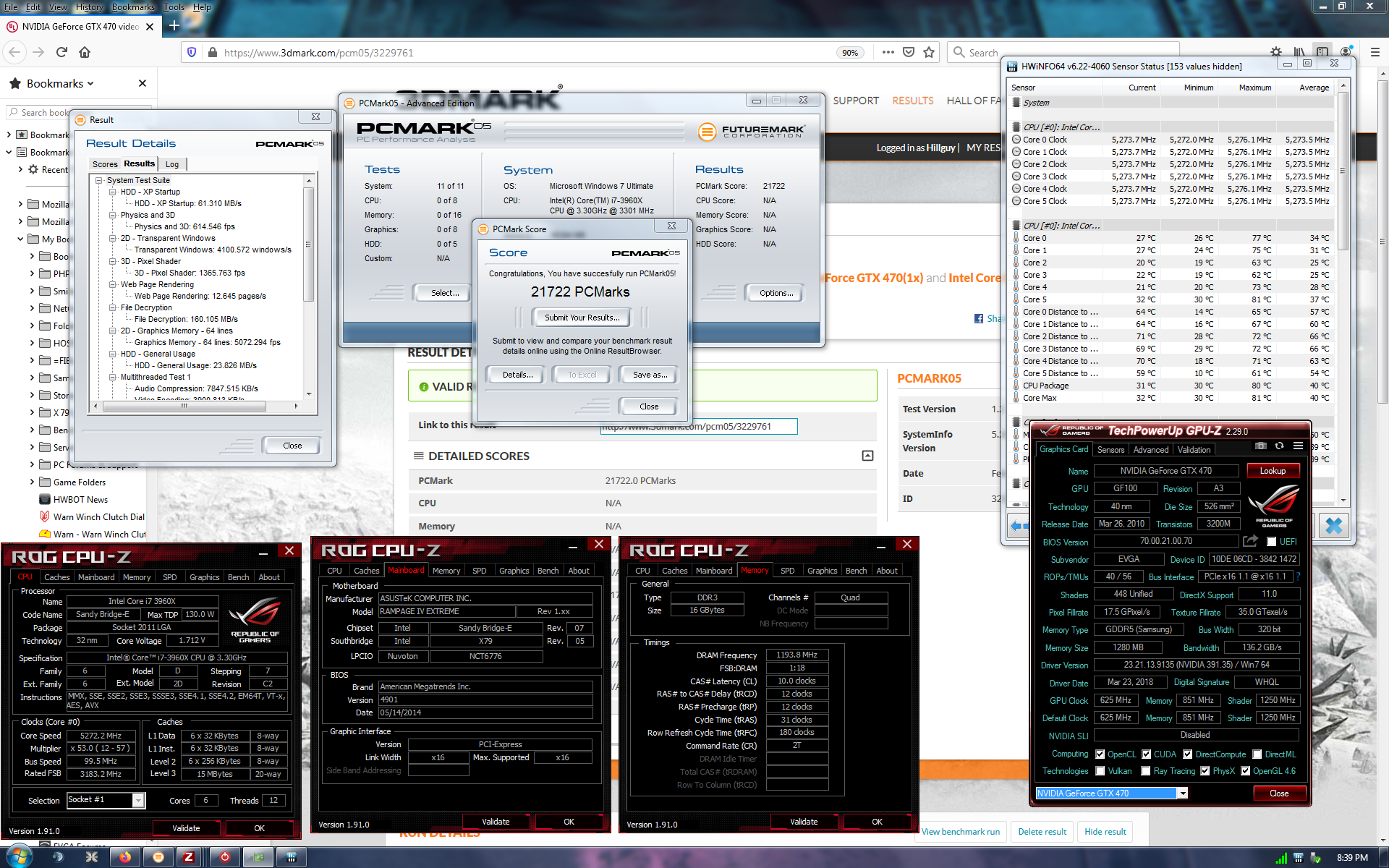Viewport: 1389px width, 868px height.
Task: Open the Log tab in Result window
Action: coord(172,164)
